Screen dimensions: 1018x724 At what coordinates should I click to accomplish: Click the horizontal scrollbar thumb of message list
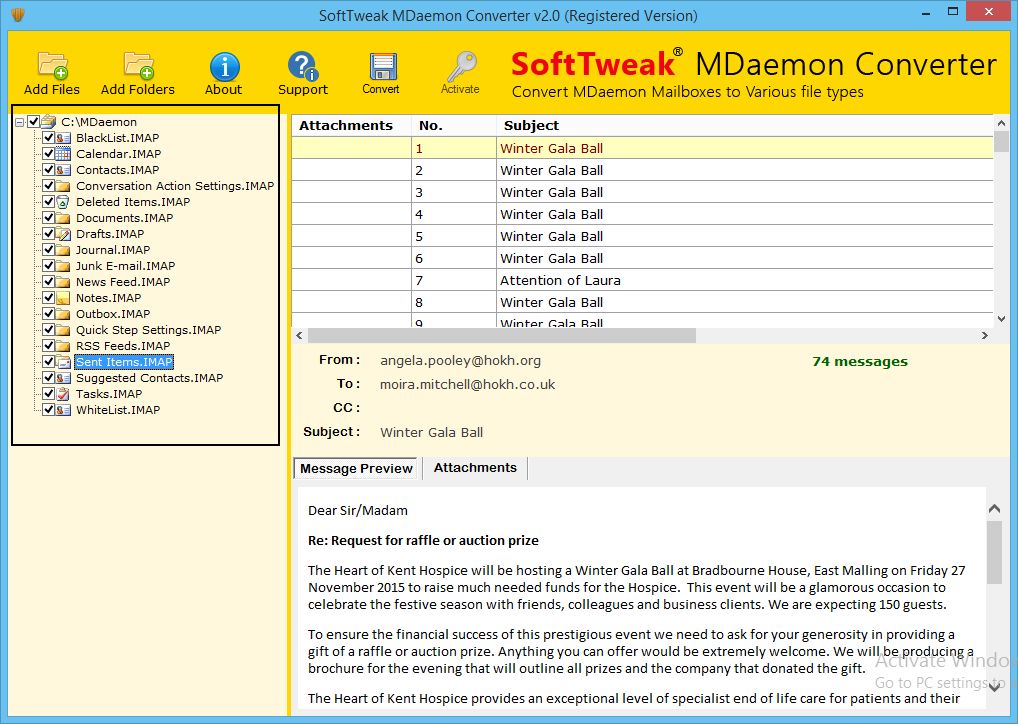502,336
